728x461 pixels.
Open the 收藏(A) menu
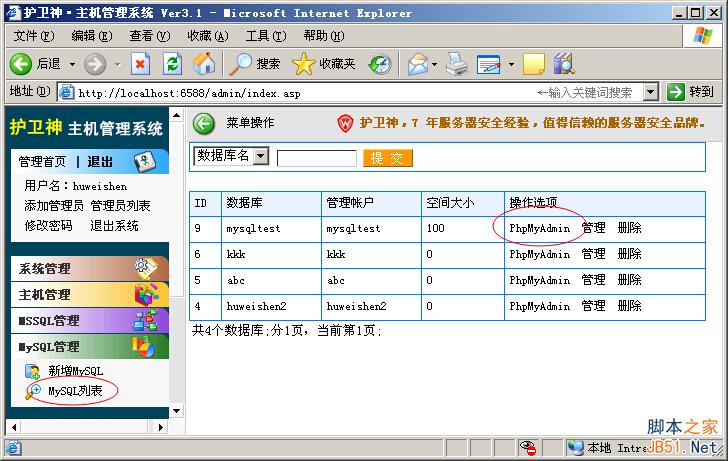point(207,36)
